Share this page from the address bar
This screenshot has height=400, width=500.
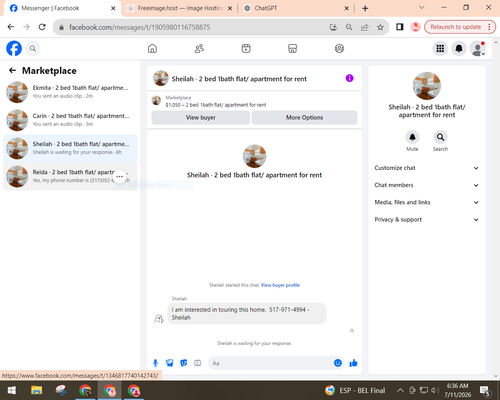365,27
